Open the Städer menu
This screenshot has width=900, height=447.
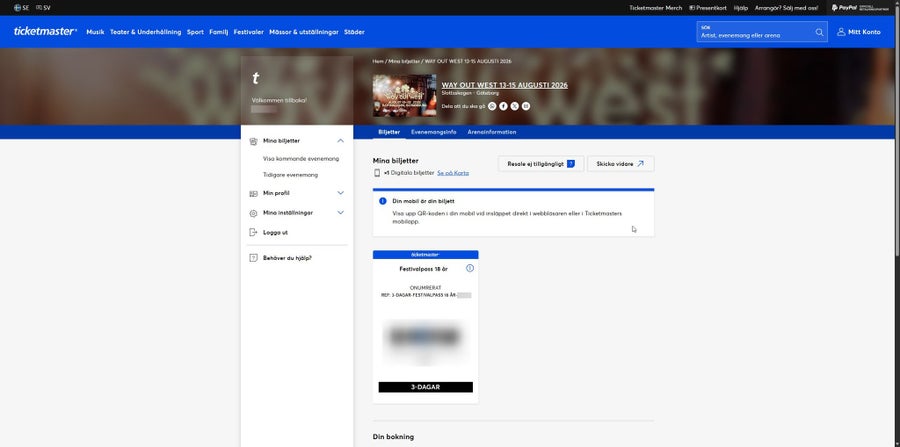354,32
